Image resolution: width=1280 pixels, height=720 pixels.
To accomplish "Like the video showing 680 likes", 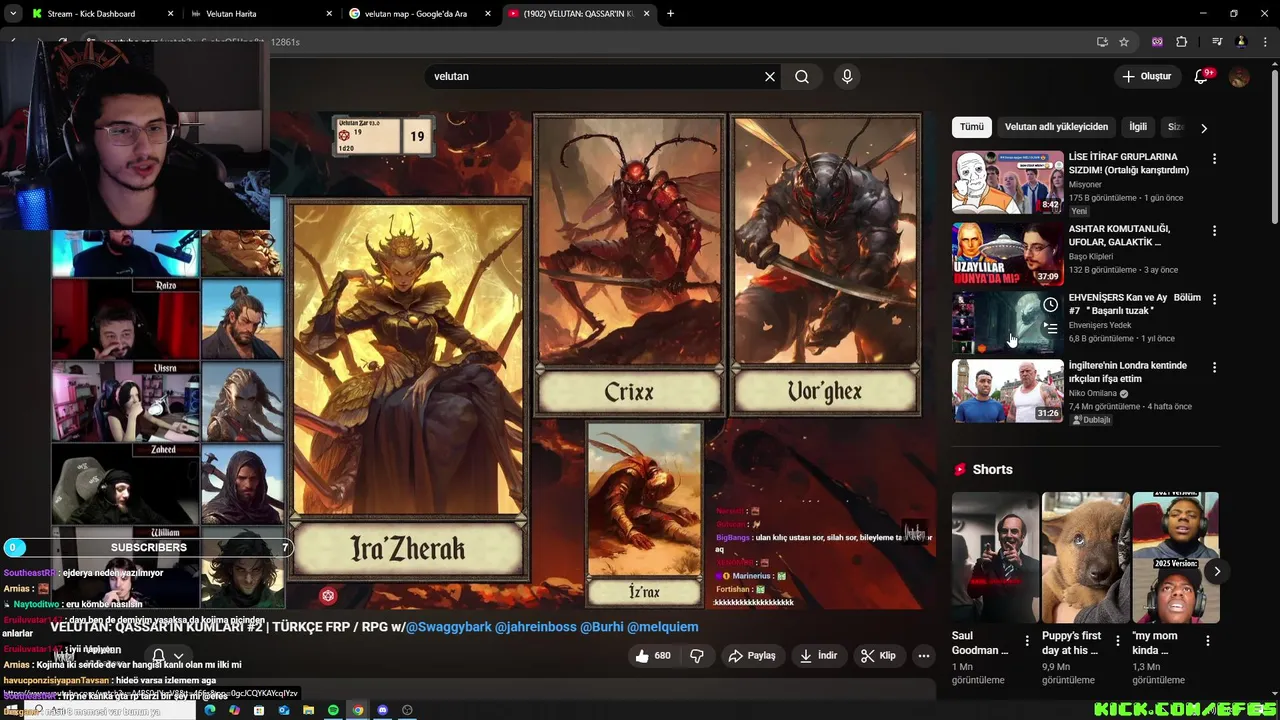I will point(652,656).
